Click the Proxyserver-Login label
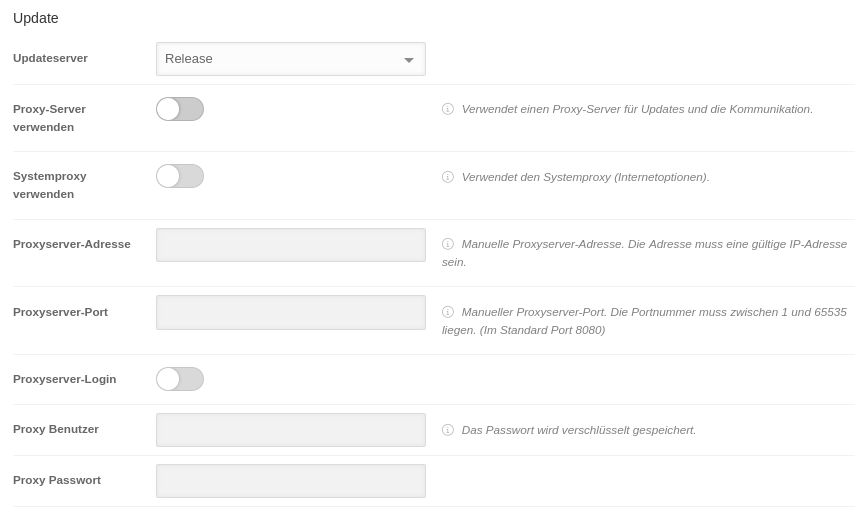861x509 pixels. coord(64,379)
